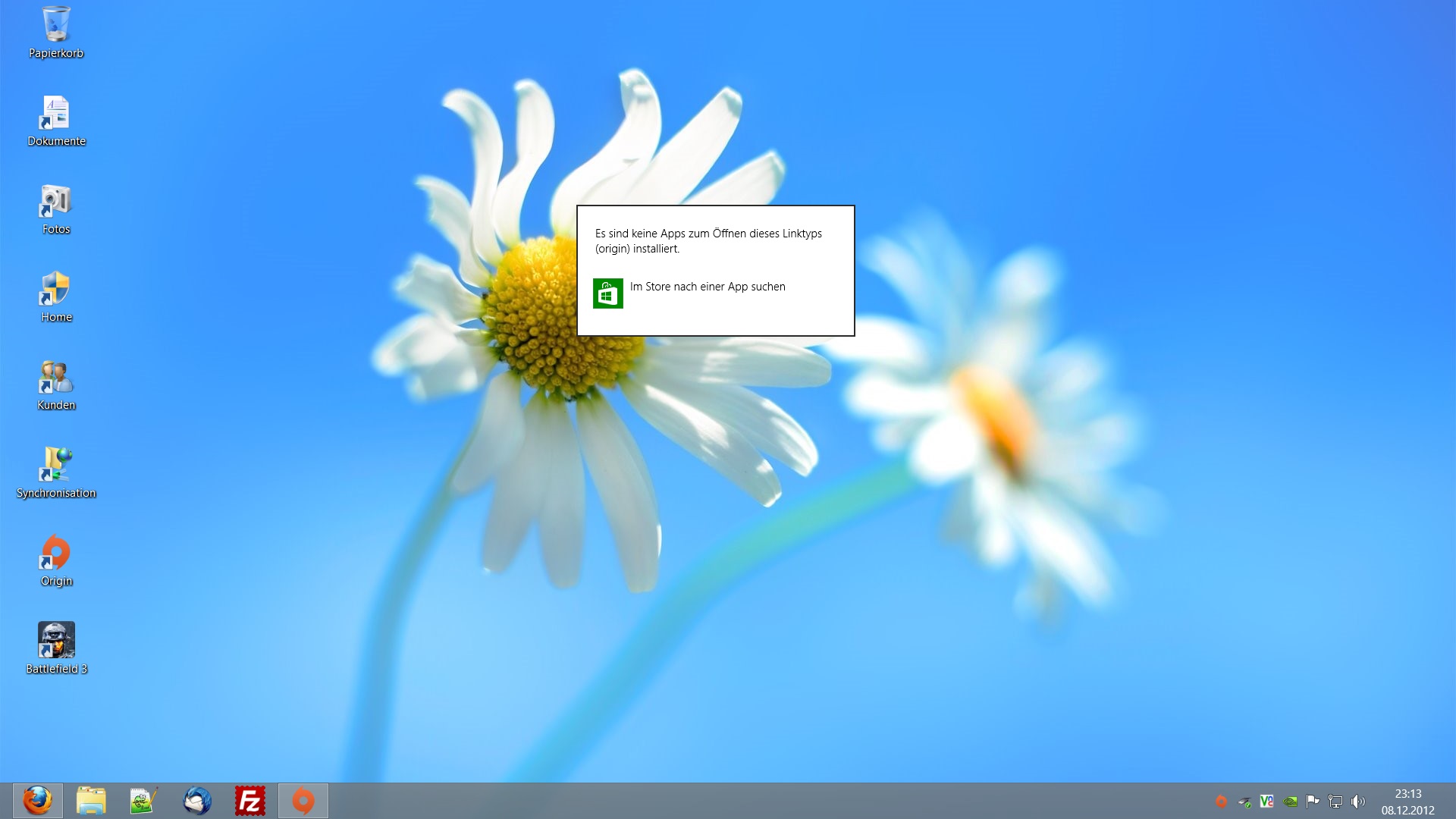1456x819 pixels.
Task: Open Firefox from the taskbar
Action: [x=37, y=801]
